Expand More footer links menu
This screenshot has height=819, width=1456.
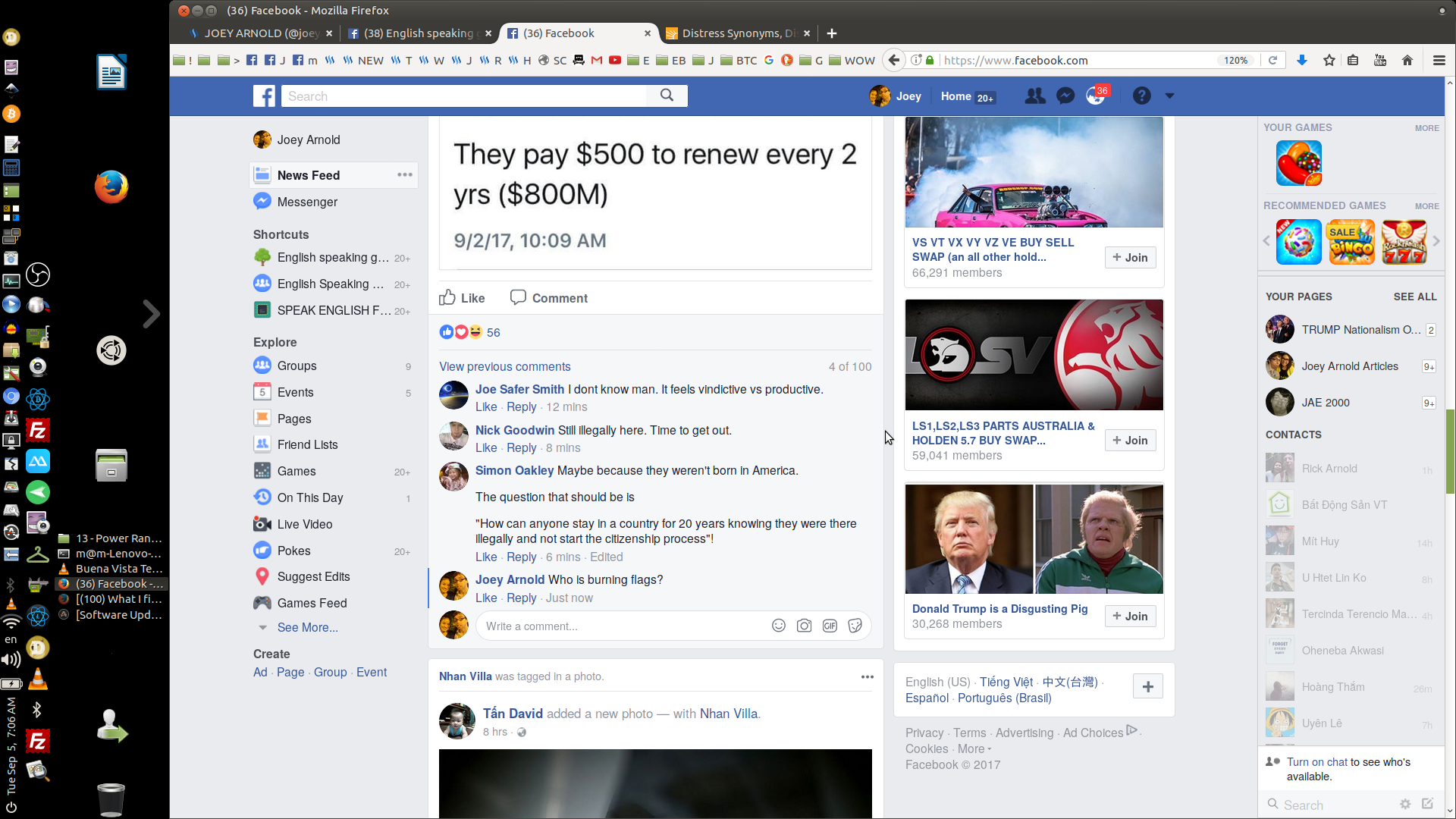(x=974, y=748)
